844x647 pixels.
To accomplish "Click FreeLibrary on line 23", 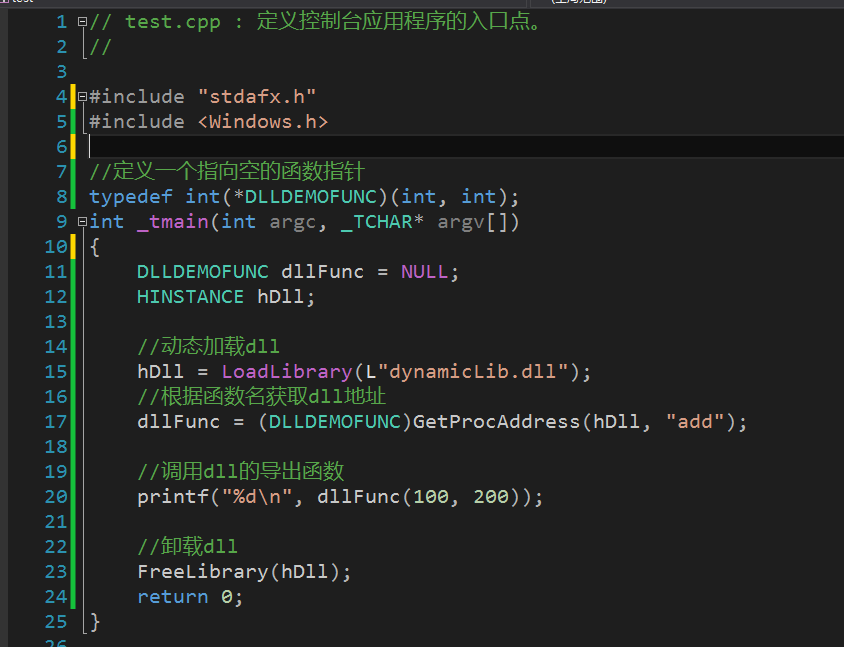I will (x=202, y=572).
